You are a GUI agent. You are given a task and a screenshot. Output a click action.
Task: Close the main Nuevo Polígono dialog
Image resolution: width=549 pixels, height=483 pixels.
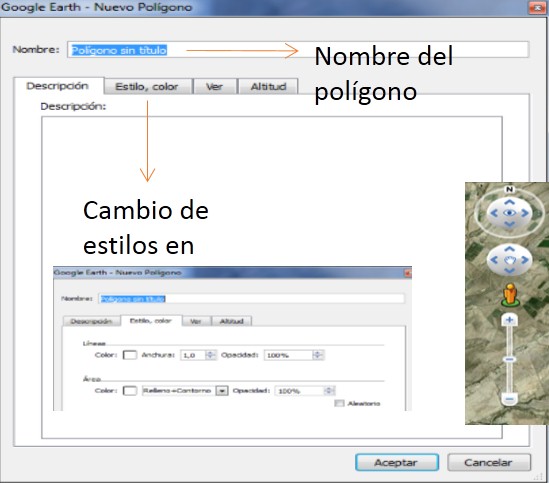(x=537, y=8)
